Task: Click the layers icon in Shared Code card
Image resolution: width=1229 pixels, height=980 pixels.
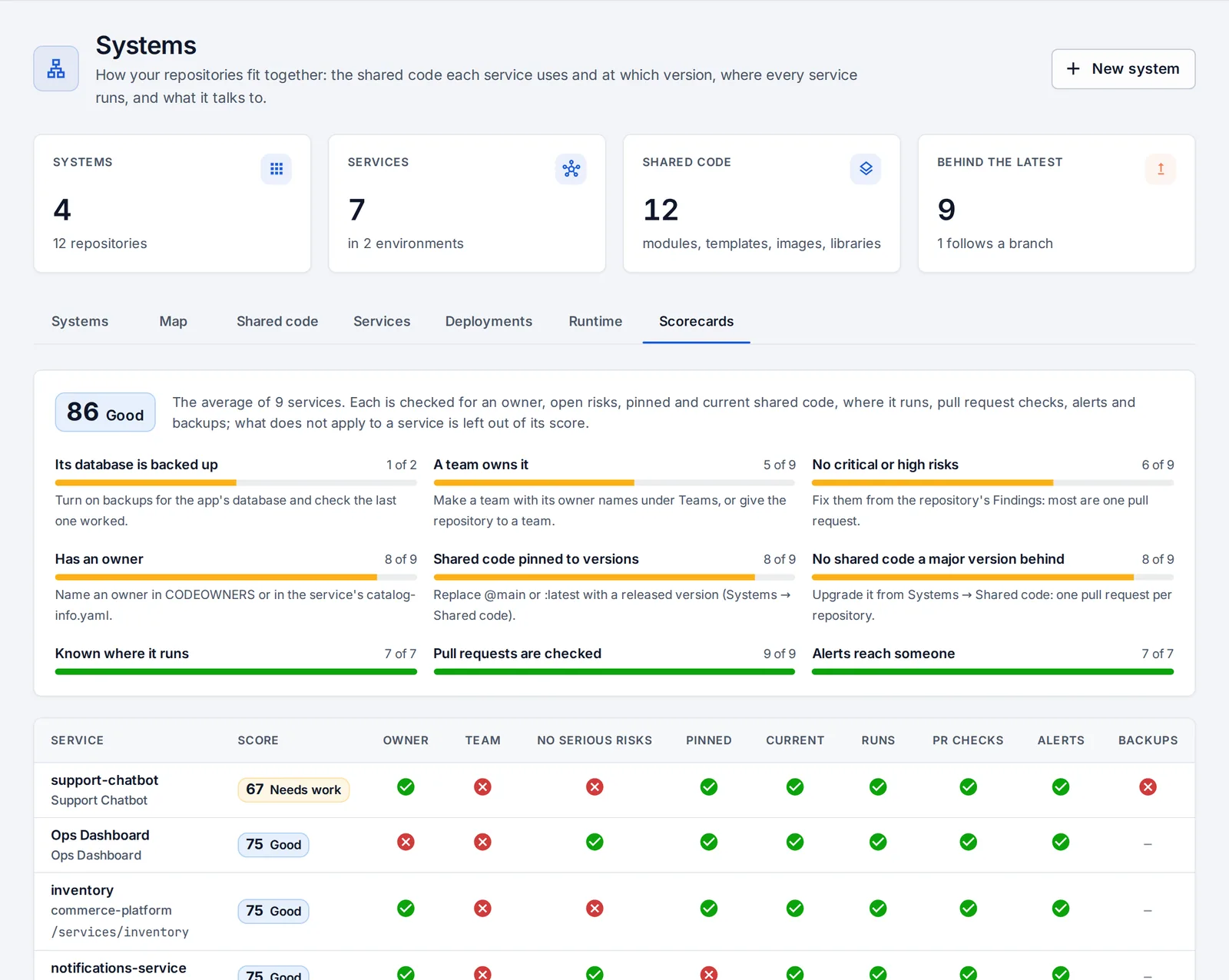Action: click(x=866, y=169)
